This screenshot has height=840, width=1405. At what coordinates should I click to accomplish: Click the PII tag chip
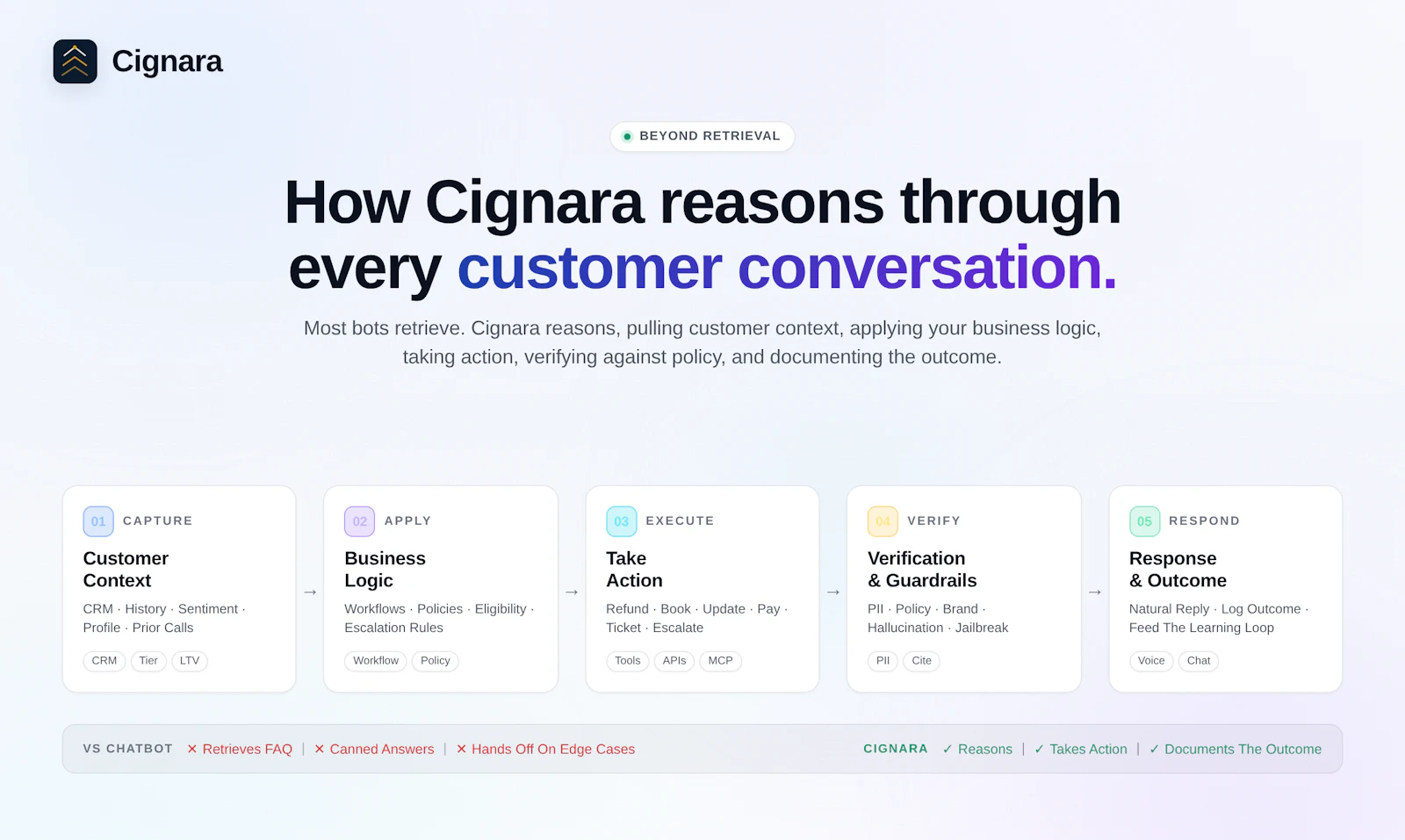pyautogui.click(x=883, y=661)
